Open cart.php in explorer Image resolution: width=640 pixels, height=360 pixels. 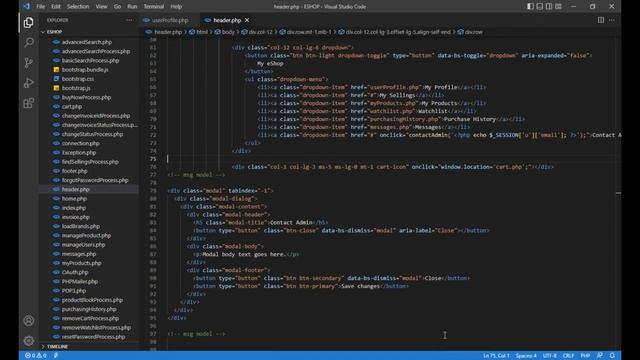point(71,107)
